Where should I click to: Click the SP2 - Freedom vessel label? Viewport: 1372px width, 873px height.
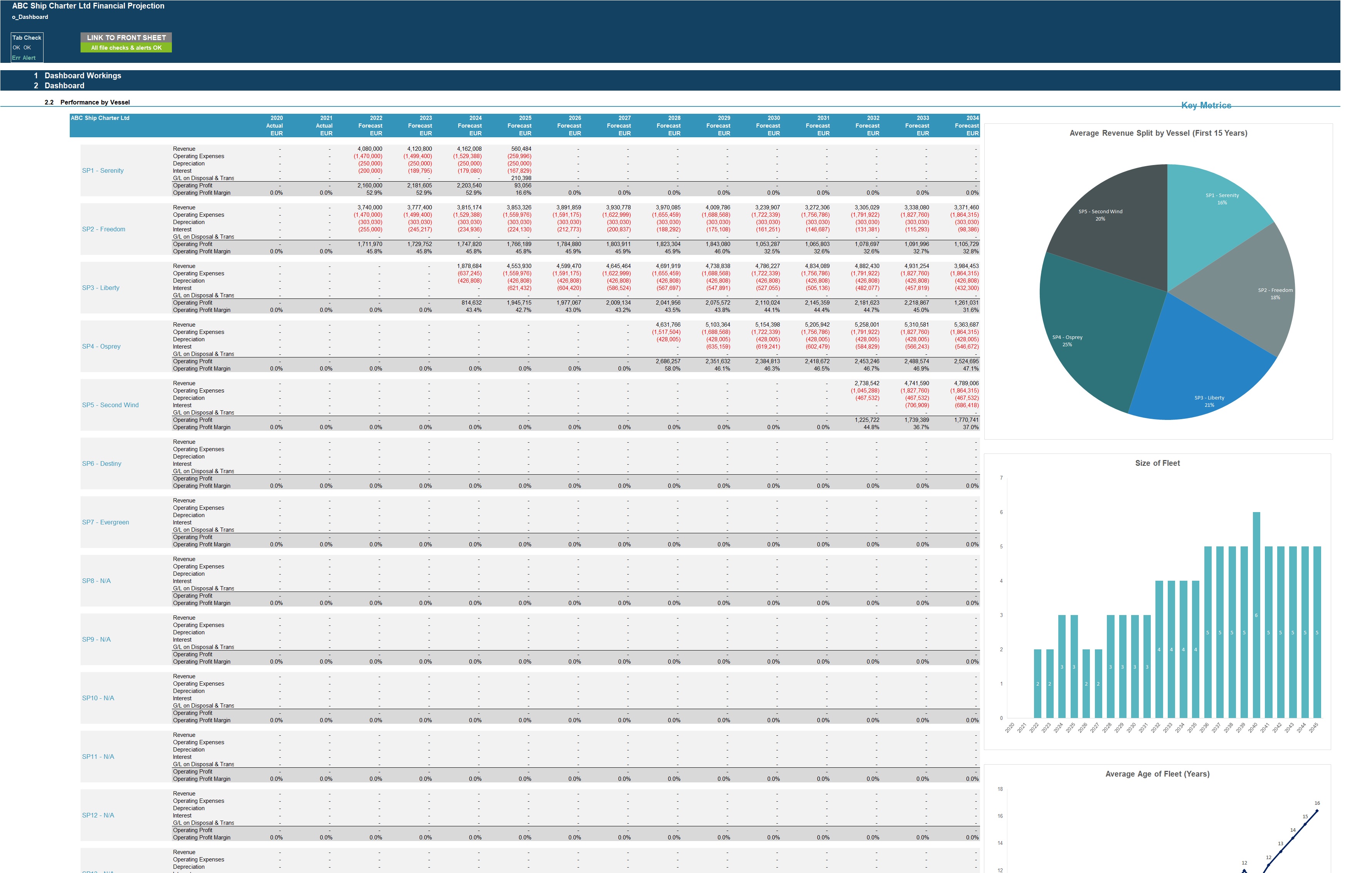(x=104, y=229)
